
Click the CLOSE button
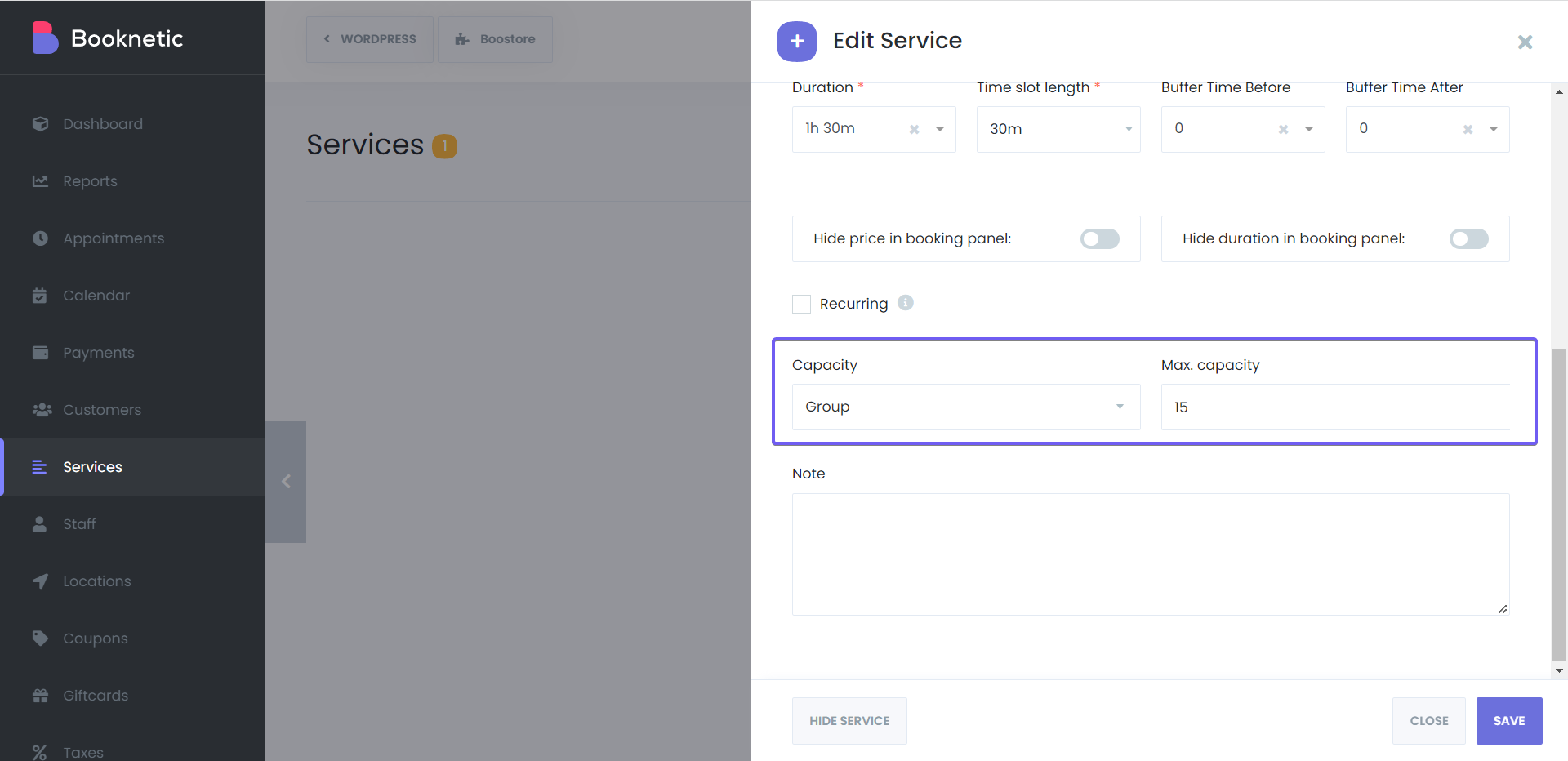tap(1429, 721)
